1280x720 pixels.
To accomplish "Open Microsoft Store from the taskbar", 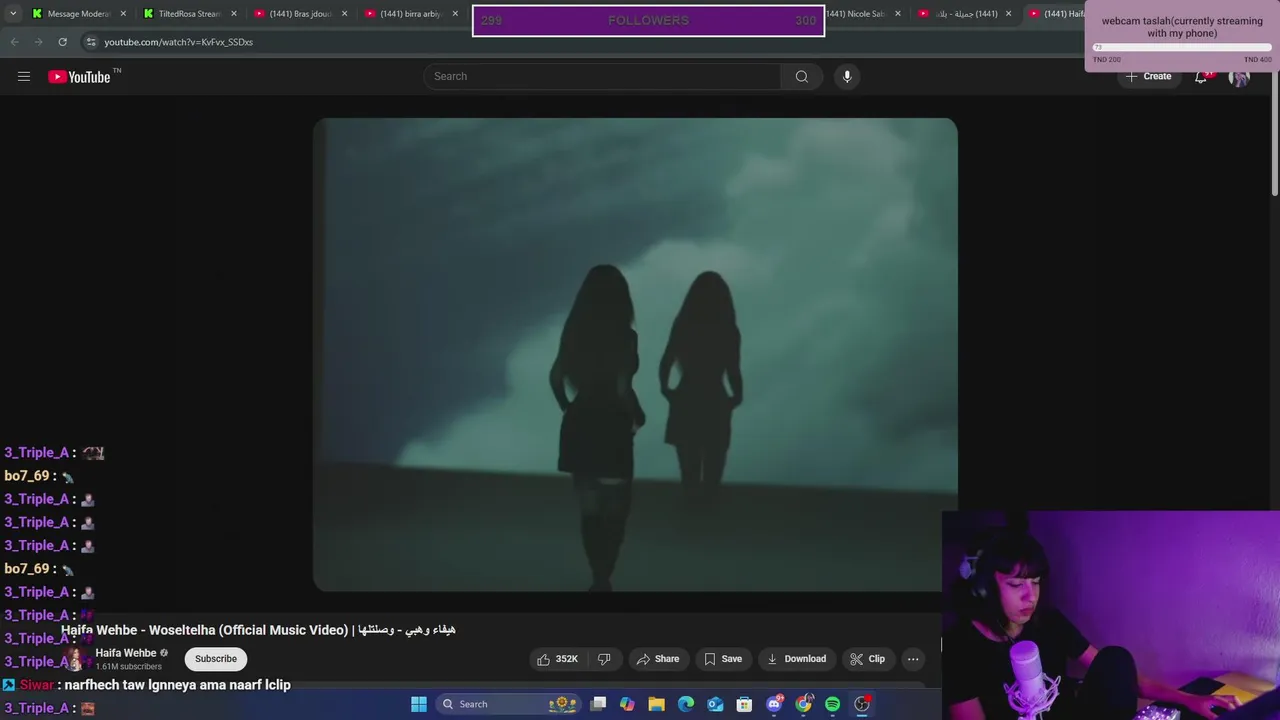I will 744,704.
